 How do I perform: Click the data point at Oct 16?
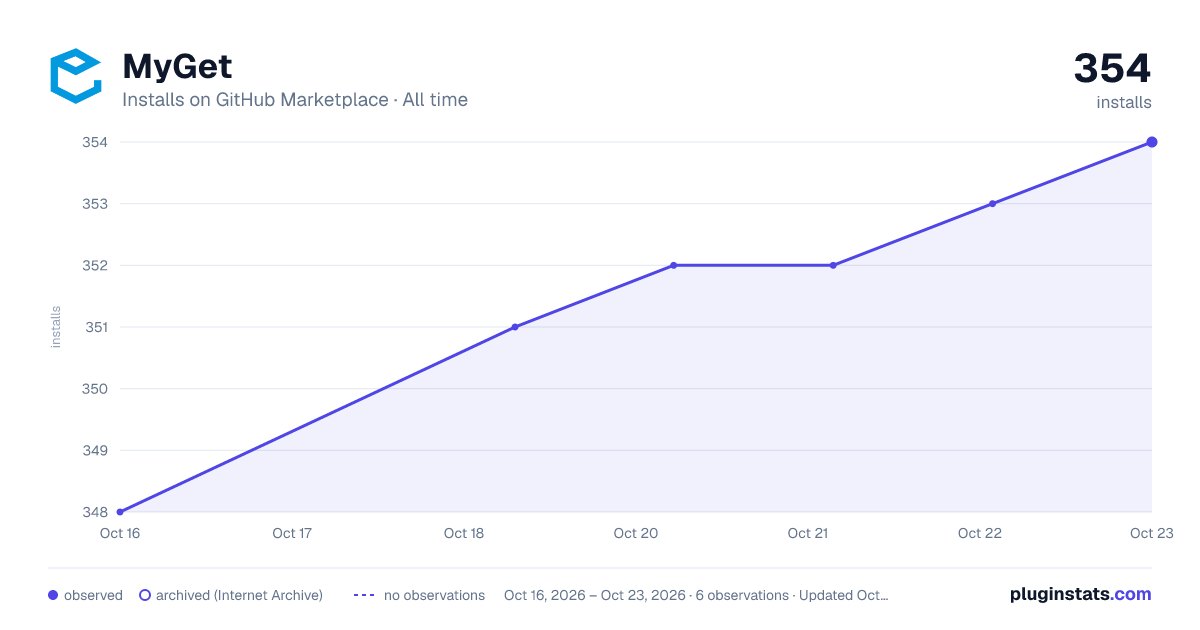[120, 512]
